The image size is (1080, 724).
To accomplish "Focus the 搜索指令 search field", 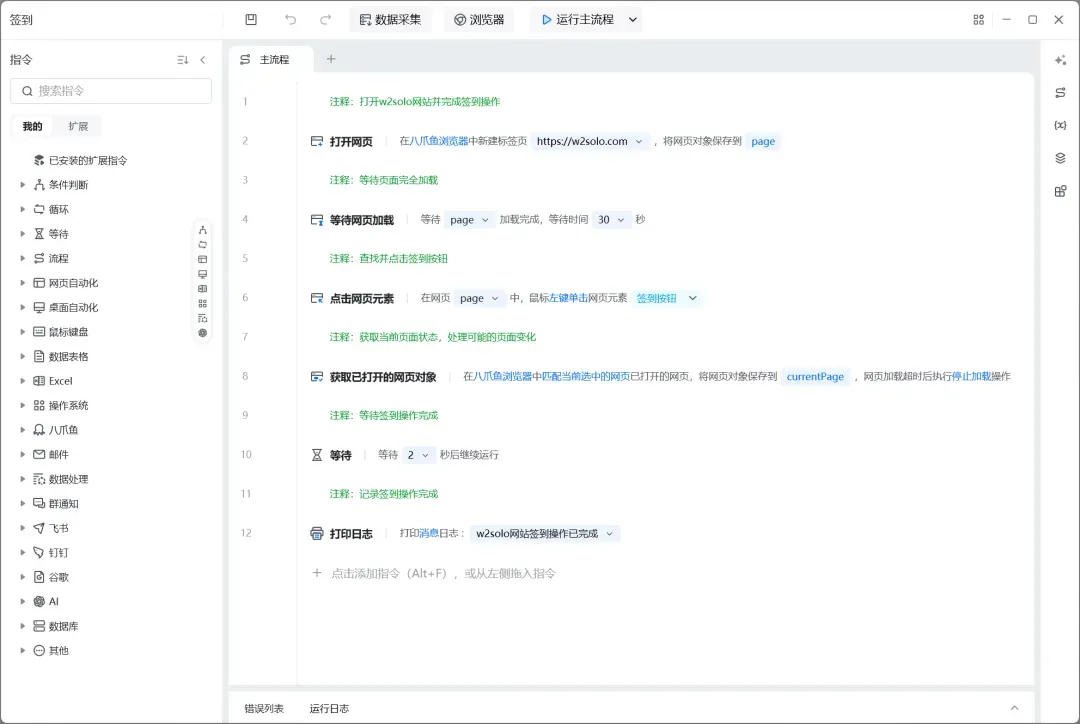I will point(111,91).
